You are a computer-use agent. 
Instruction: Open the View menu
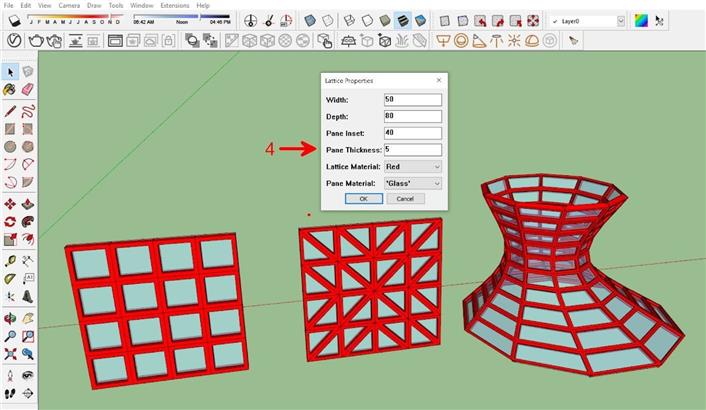(45, 5)
